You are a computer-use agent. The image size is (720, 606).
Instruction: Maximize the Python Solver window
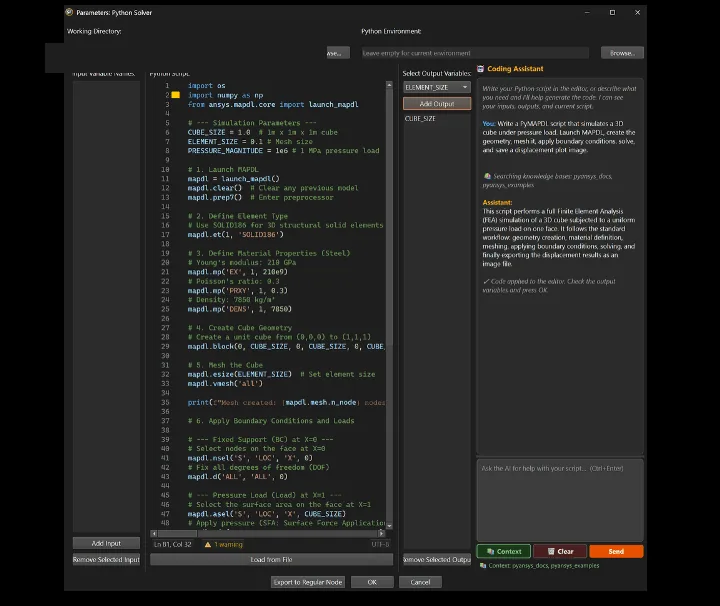click(612, 12)
